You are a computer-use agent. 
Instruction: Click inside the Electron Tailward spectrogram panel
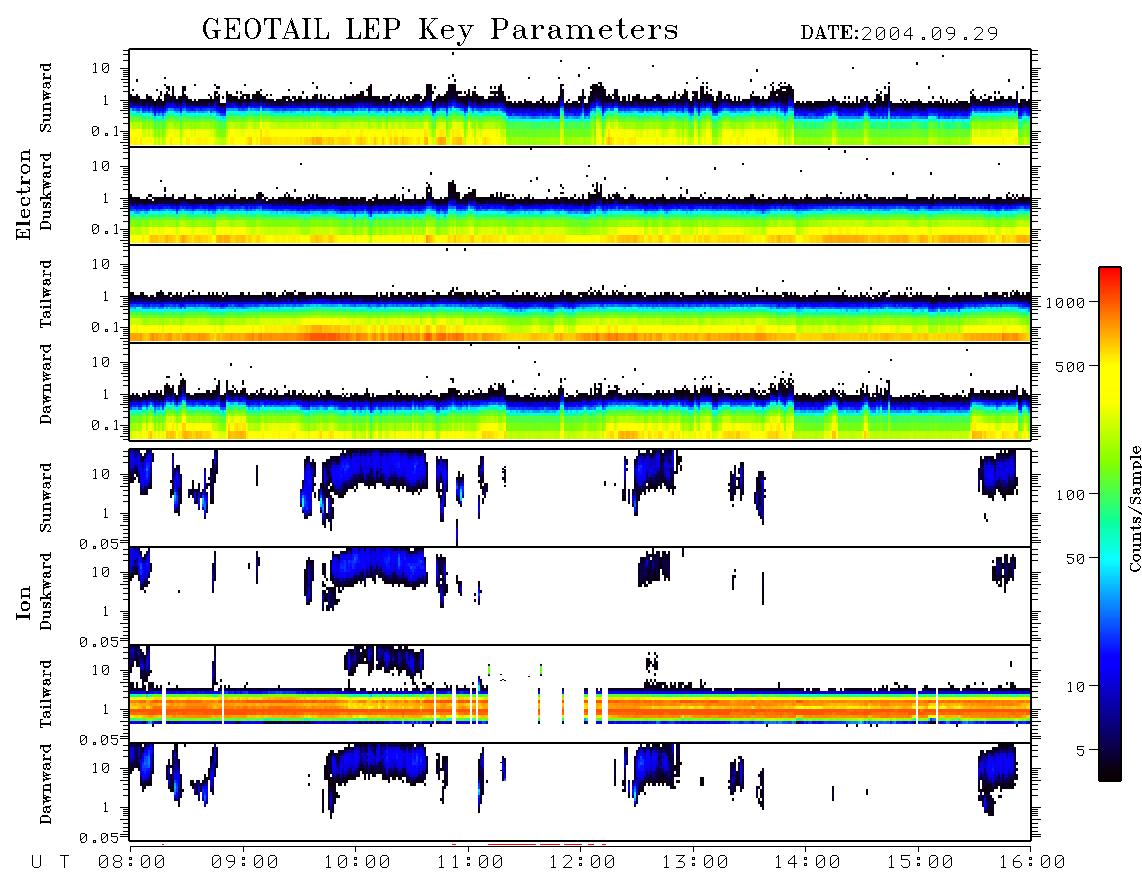click(x=580, y=294)
